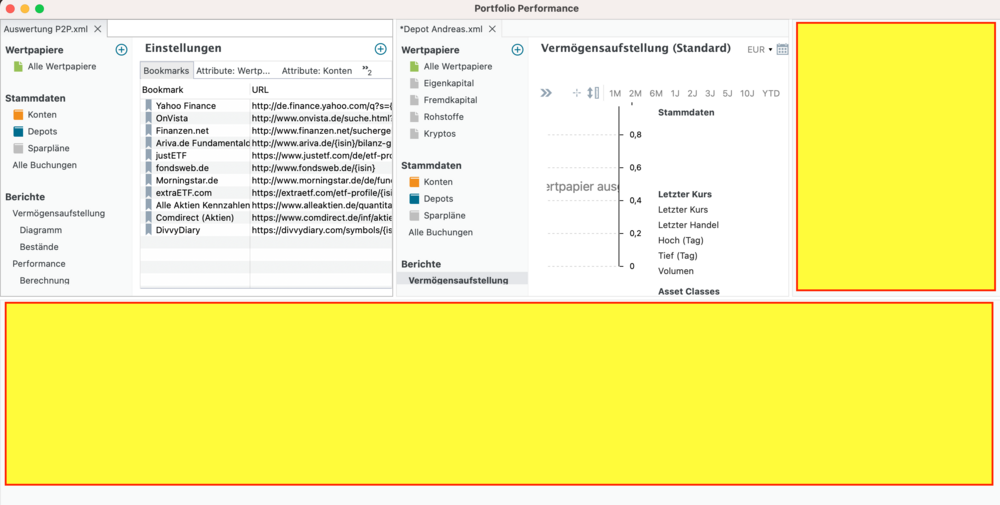
Task: Open Alle Buchungen in Auswertung P2P sidebar
Action: (x=45, y=165)
